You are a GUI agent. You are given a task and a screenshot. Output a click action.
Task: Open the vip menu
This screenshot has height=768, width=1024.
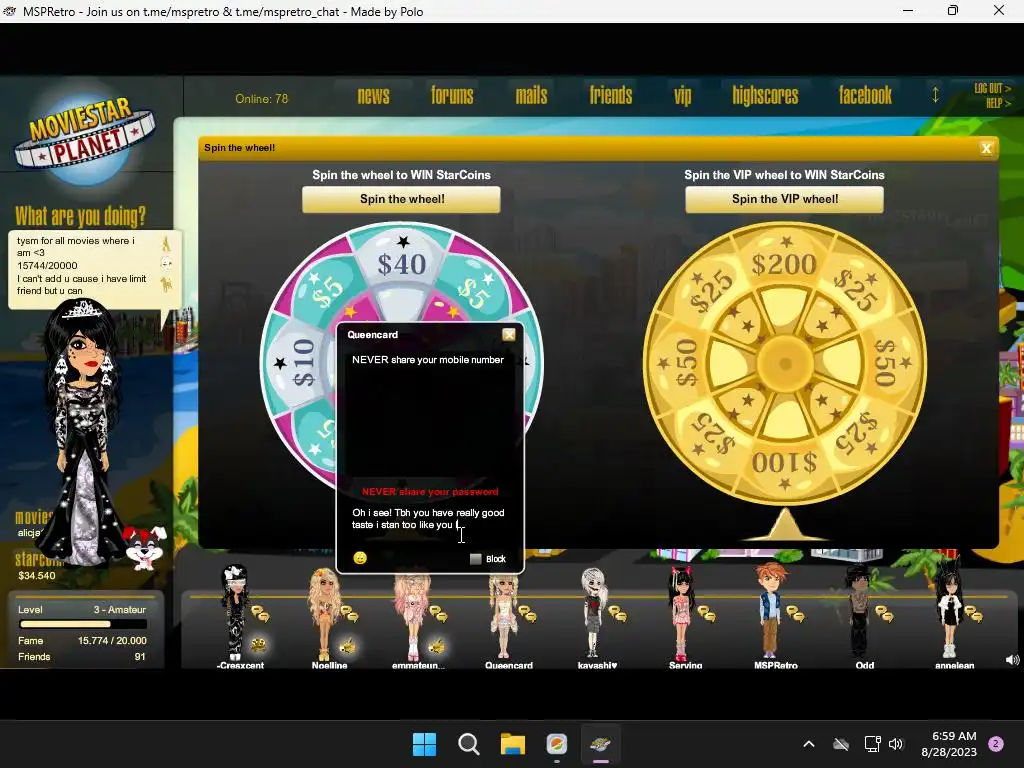(682, 97)
